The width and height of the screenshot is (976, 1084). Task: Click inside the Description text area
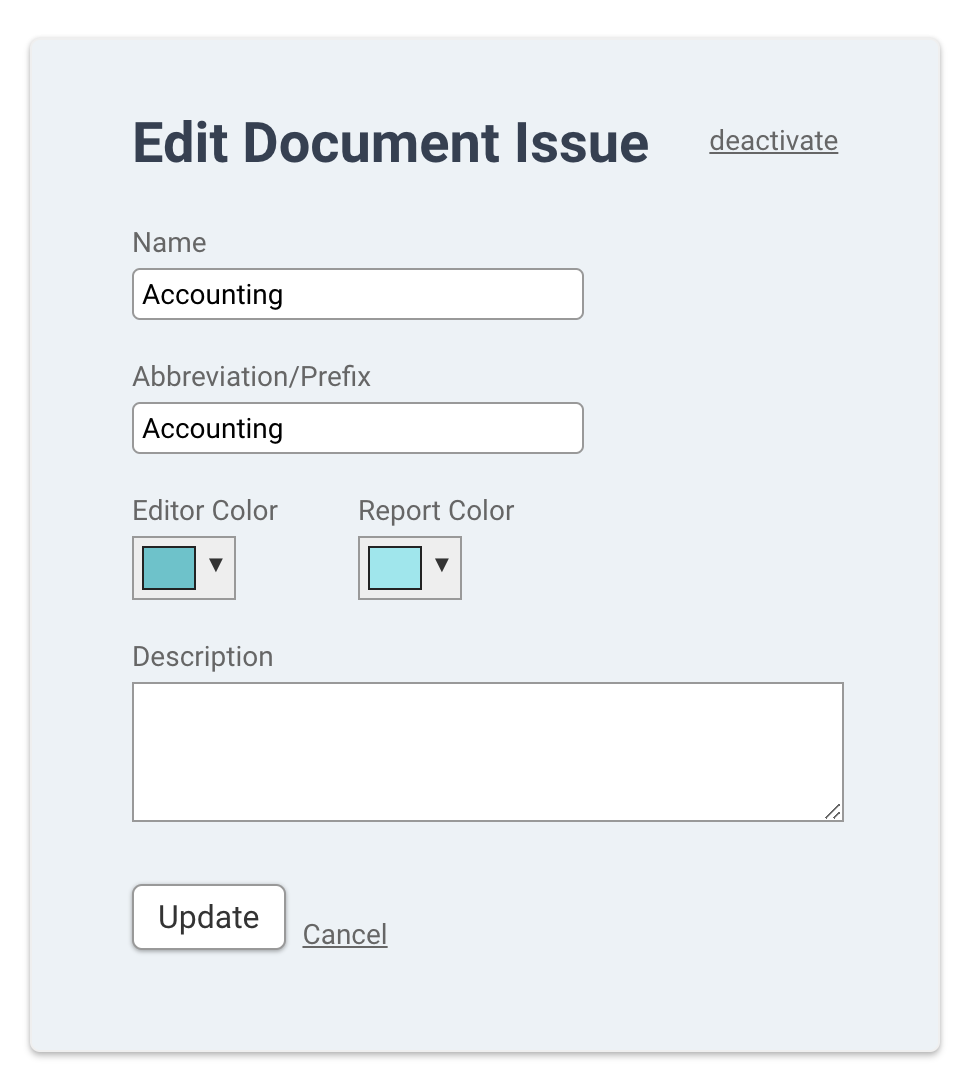click(x=488, y=751)
